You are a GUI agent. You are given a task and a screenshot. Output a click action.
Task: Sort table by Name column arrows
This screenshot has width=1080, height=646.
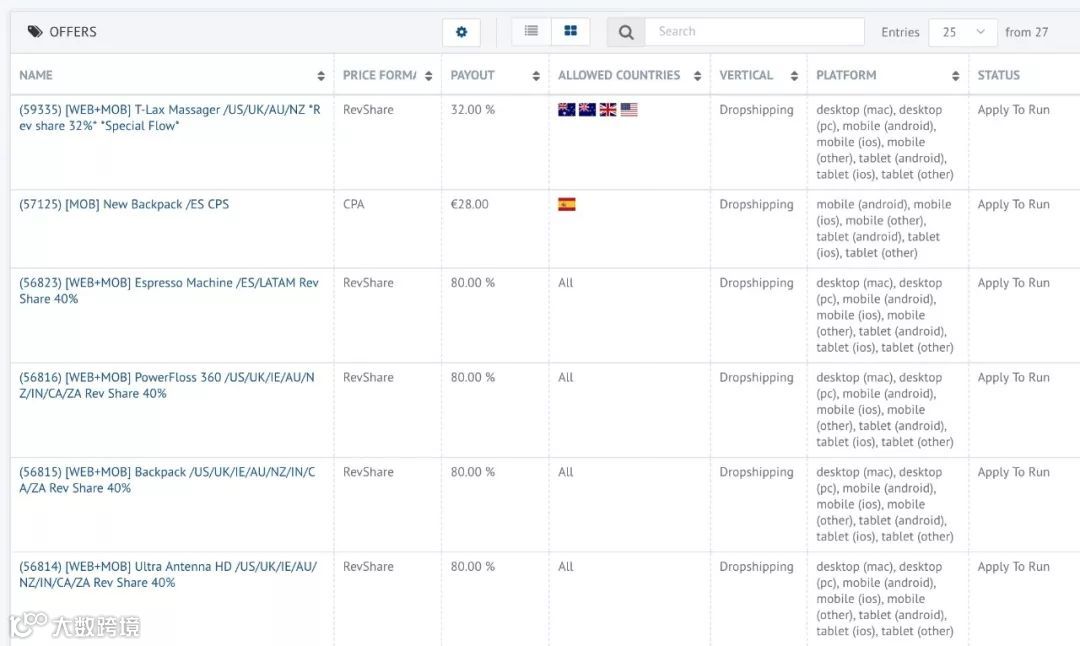point(321,76)
